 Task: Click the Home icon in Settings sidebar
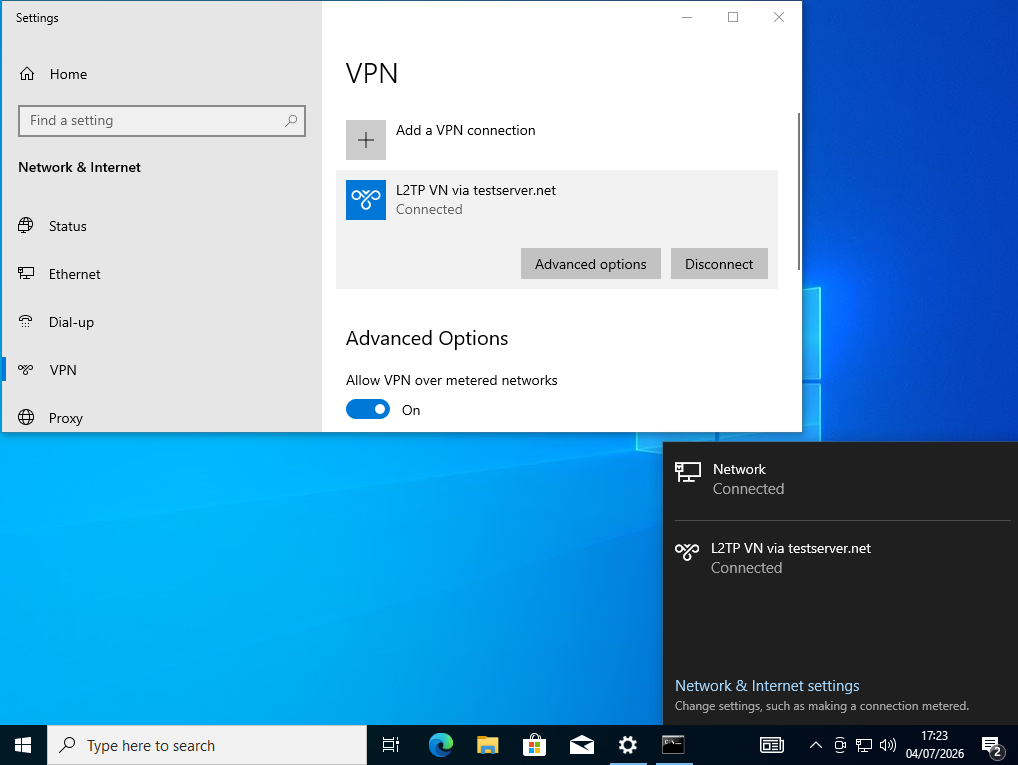coord(27,74)
